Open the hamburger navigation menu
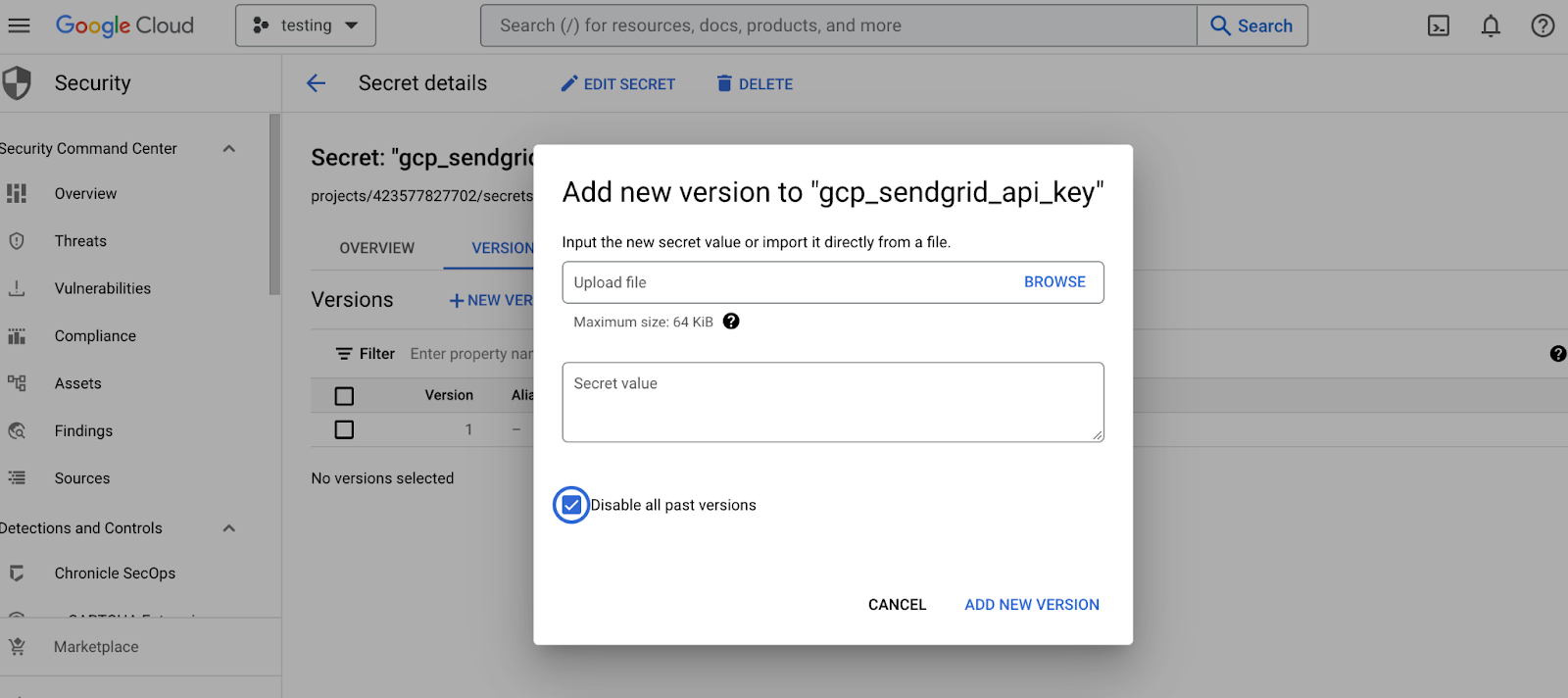 pos(19,25)
